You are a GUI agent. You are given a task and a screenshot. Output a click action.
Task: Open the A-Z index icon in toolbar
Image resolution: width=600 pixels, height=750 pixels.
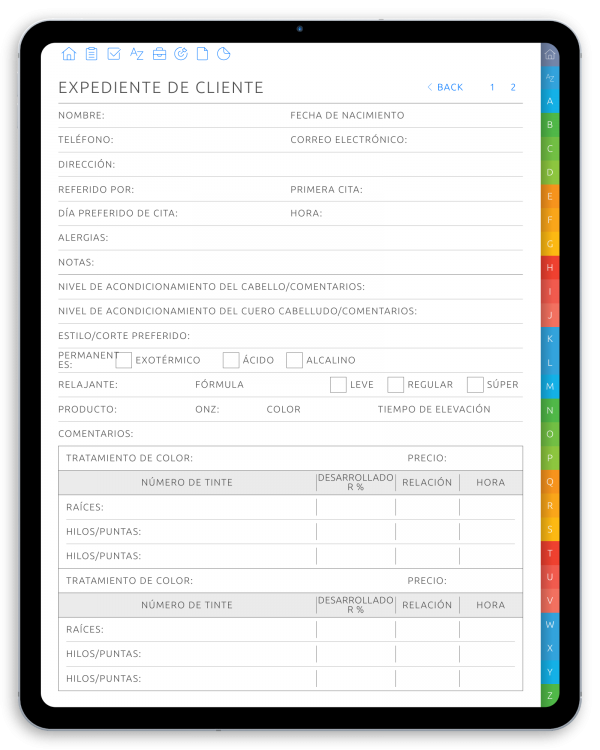click(136, 54)
